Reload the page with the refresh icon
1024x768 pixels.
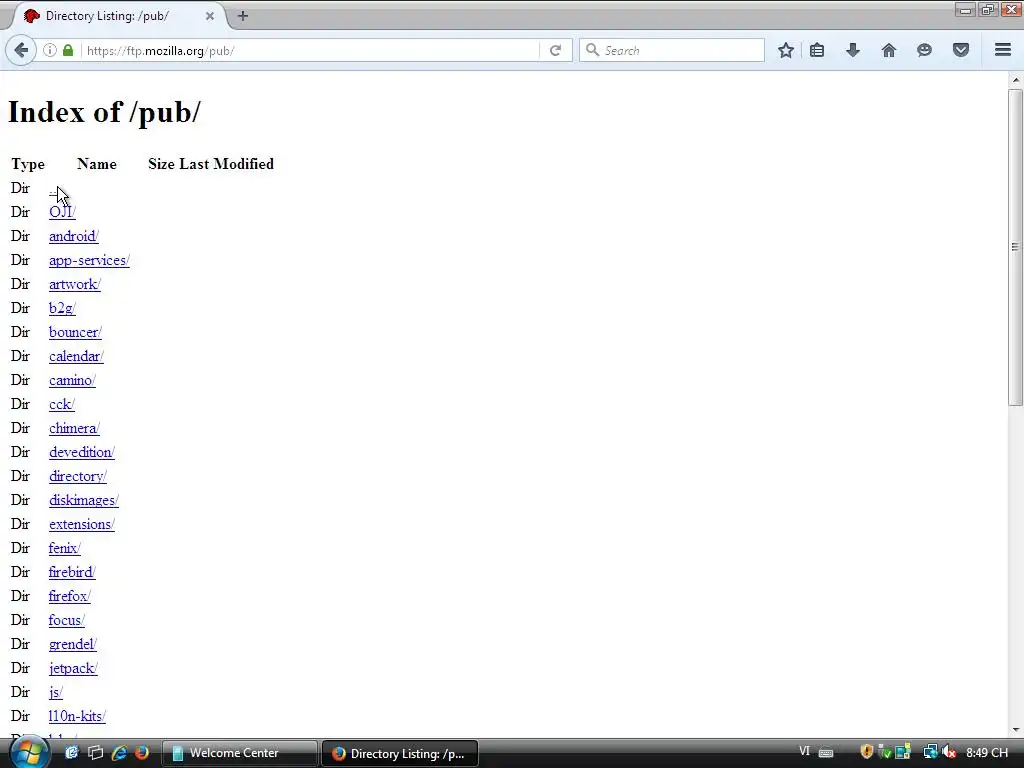[555, 50]
